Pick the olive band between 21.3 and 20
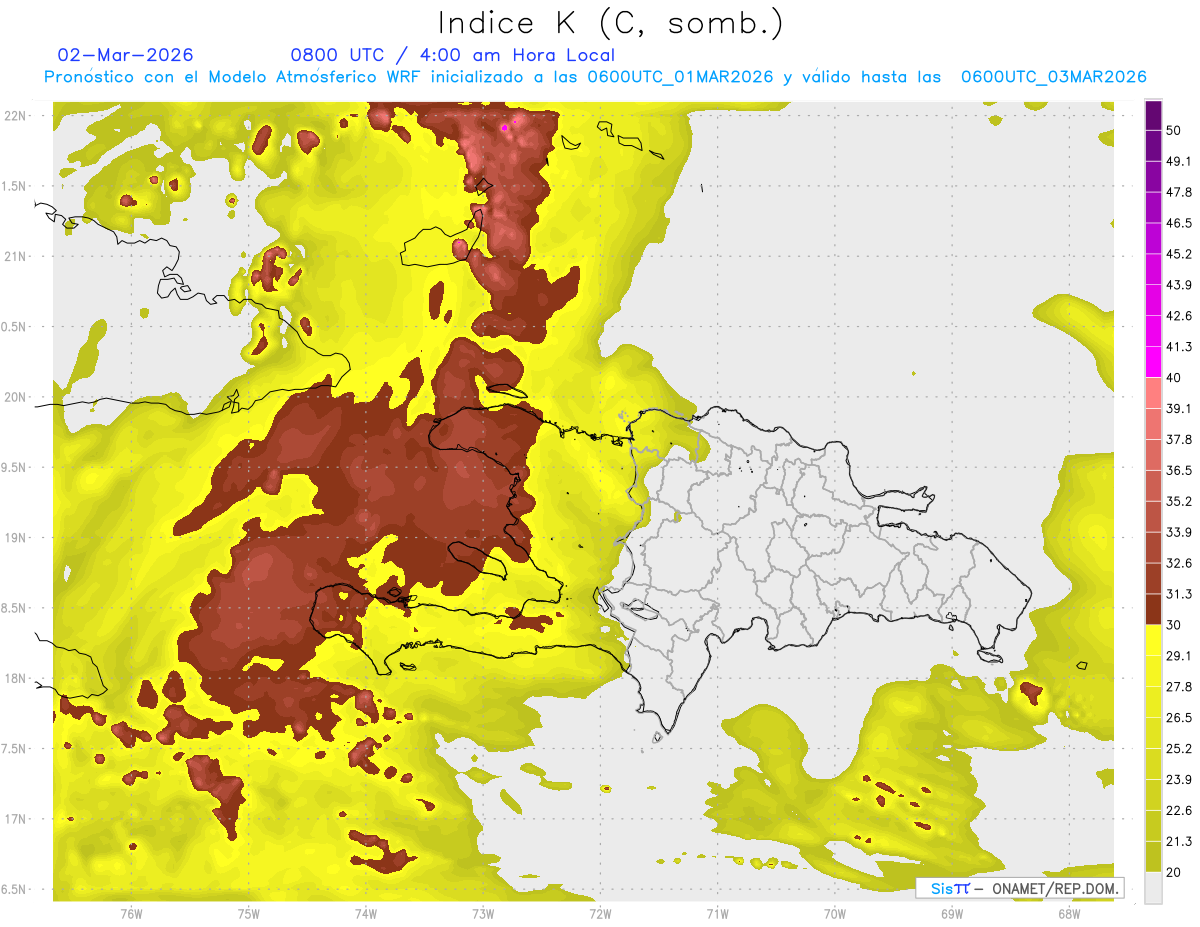Viewport: 1200px width, 927px height. tap(1153, 855)
